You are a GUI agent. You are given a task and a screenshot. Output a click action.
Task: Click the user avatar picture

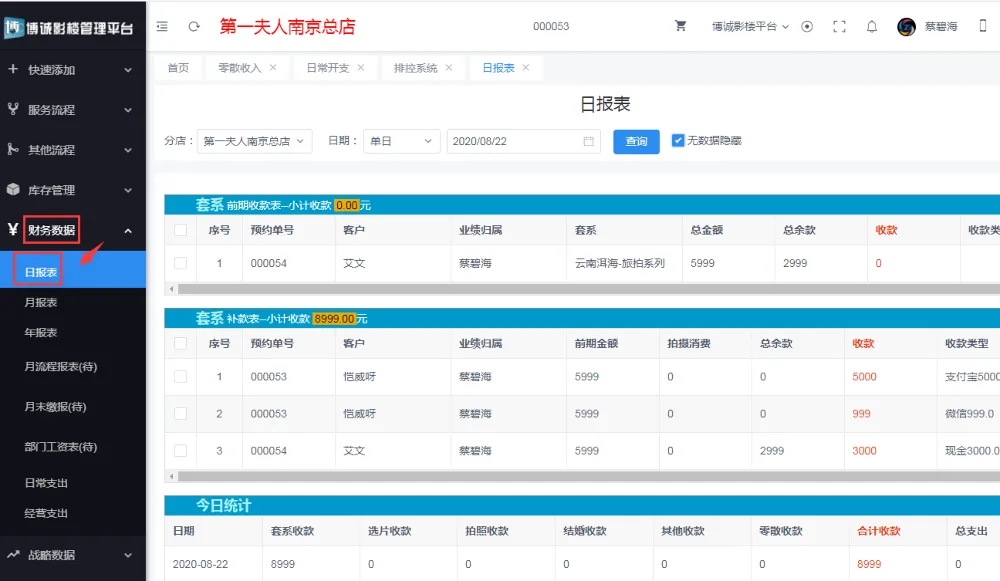click(x=906, y=27)
